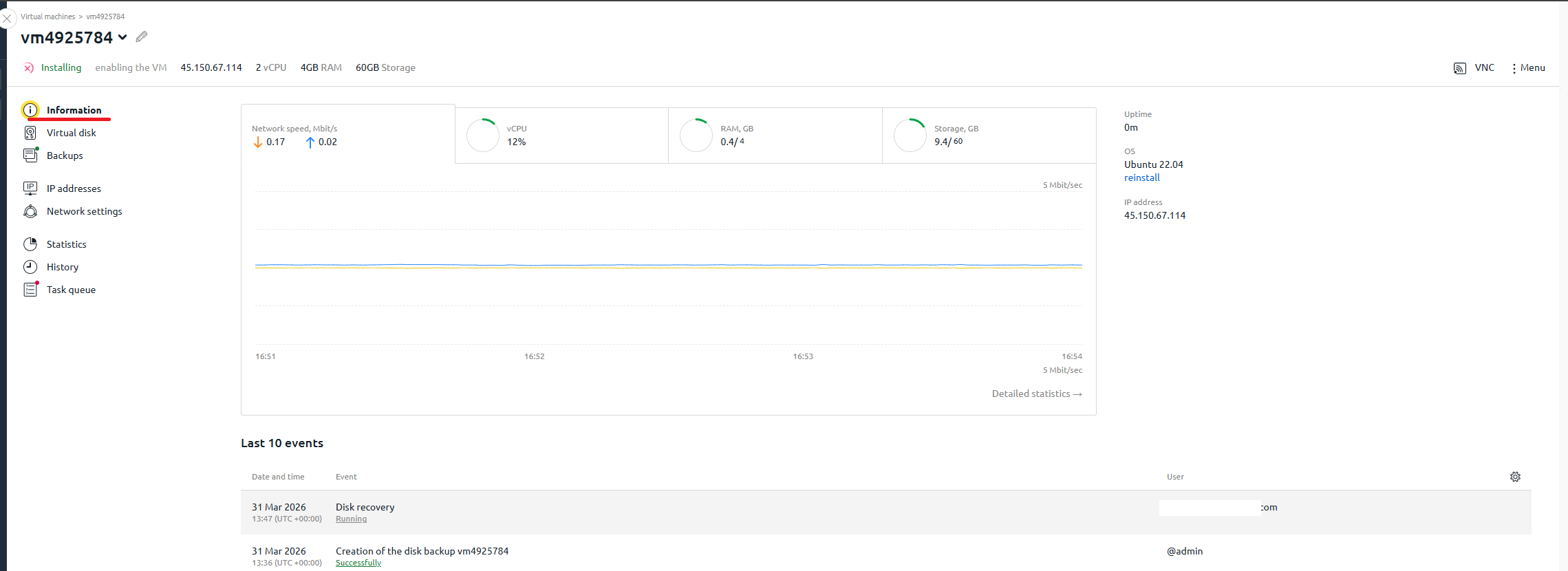Open Virtual disk section icon

point(30,133)
